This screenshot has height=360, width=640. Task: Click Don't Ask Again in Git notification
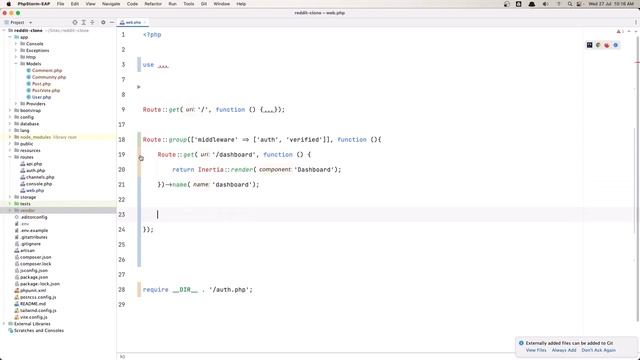click(598, 350)
